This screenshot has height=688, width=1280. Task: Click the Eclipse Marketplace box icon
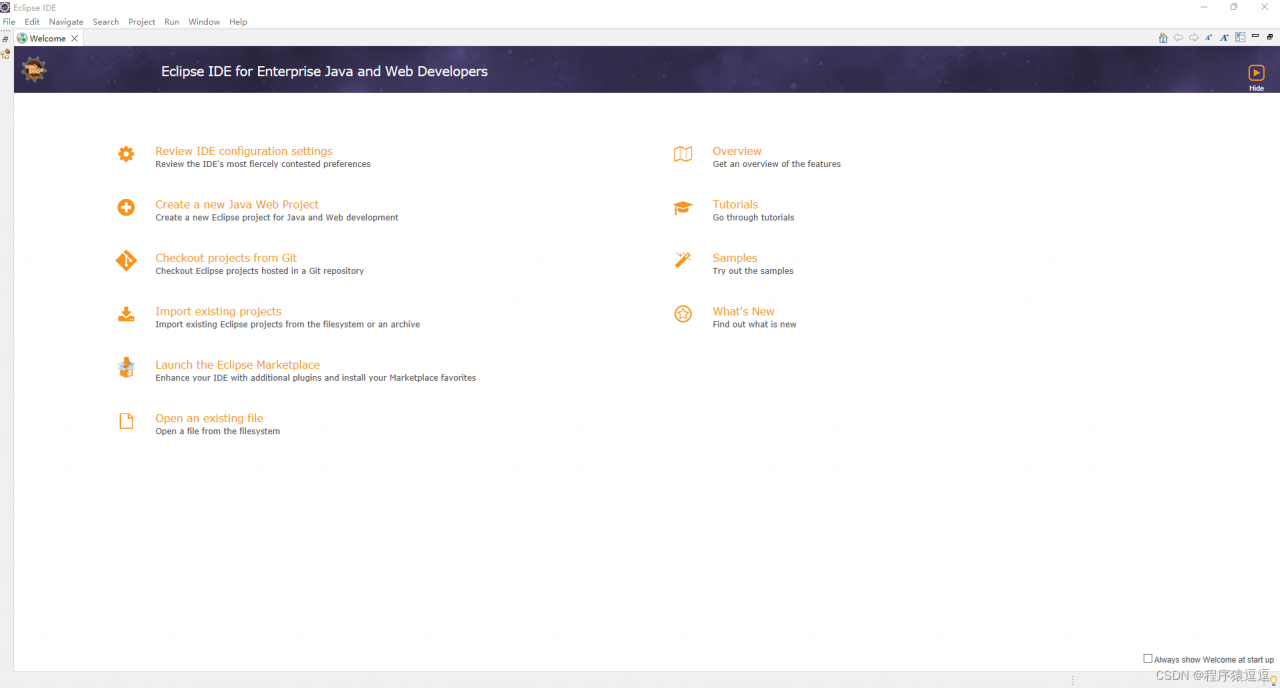pos(126,368)
